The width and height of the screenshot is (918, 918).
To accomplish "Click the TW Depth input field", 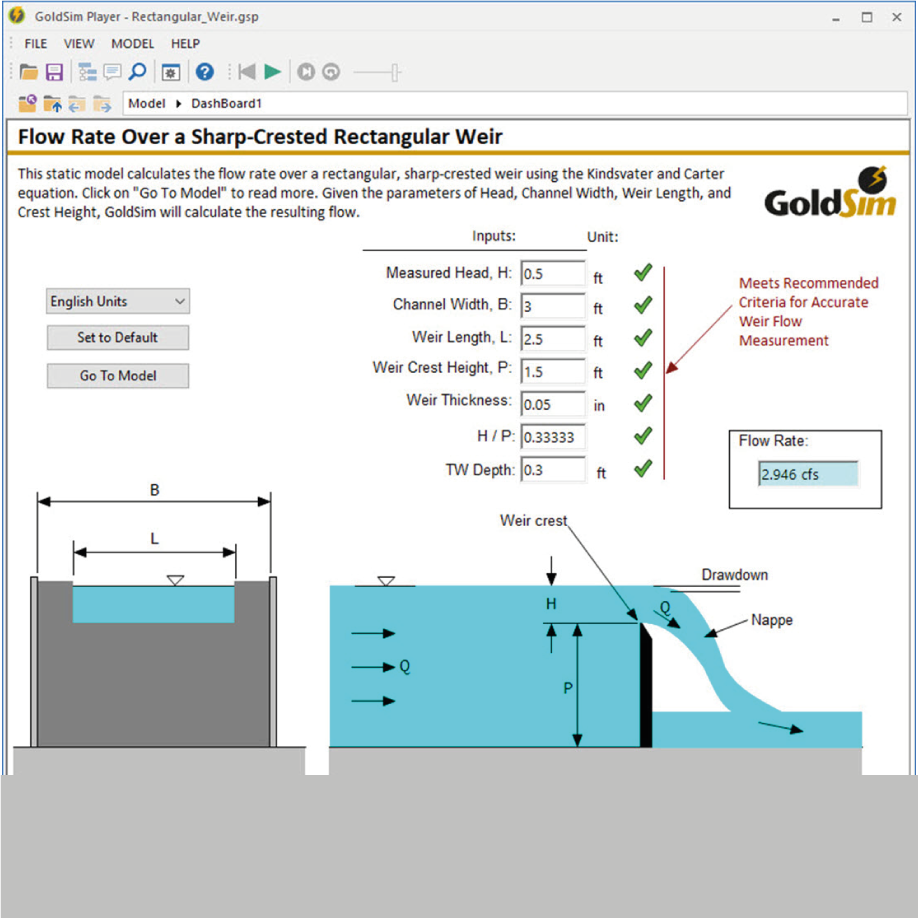I will click(552, 470).
